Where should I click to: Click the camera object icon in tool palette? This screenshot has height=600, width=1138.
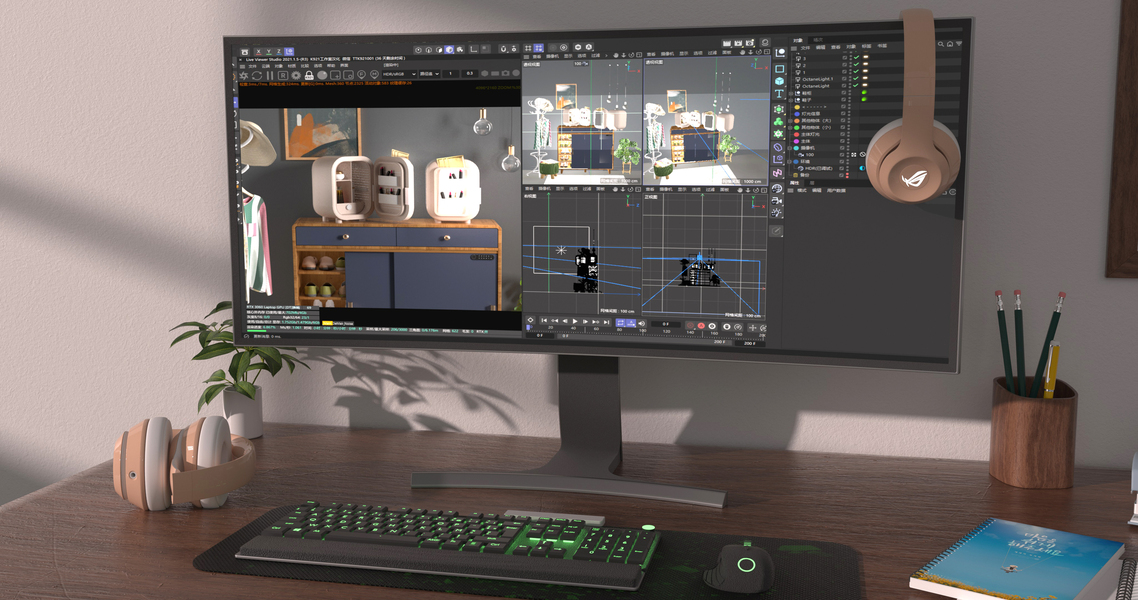click(x=777, y=200)
